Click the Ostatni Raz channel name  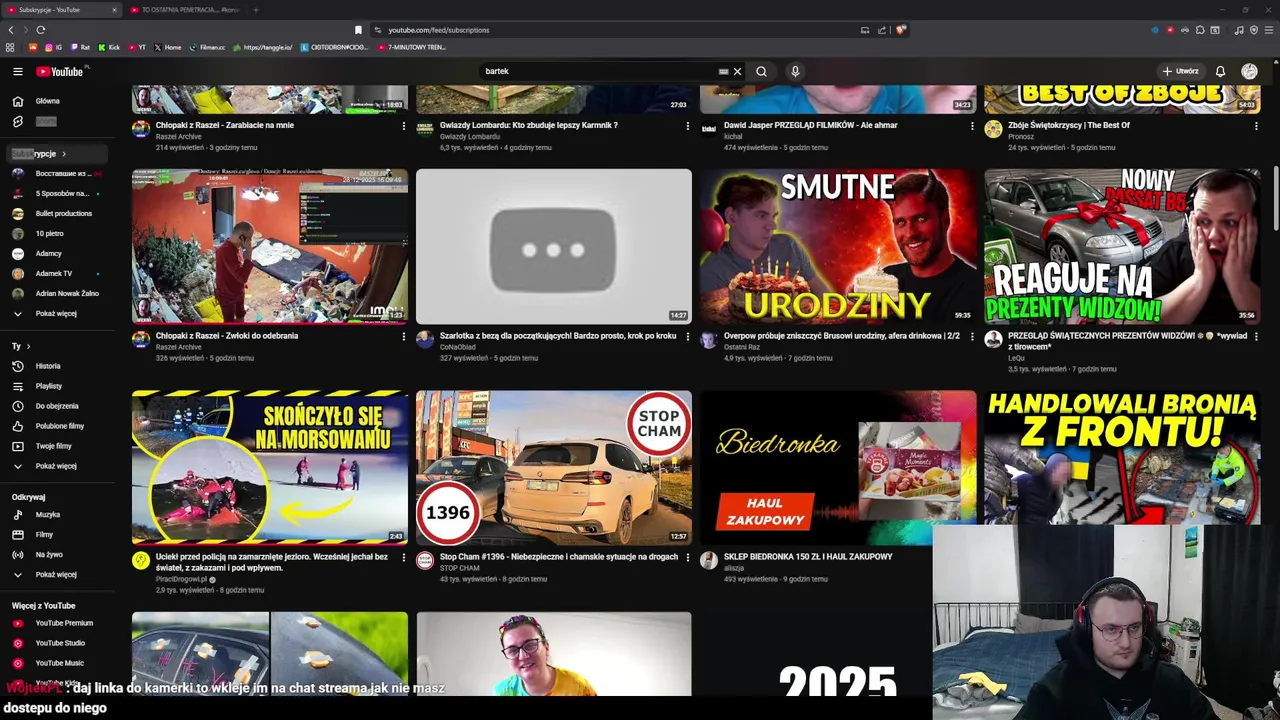pos(742,347)
